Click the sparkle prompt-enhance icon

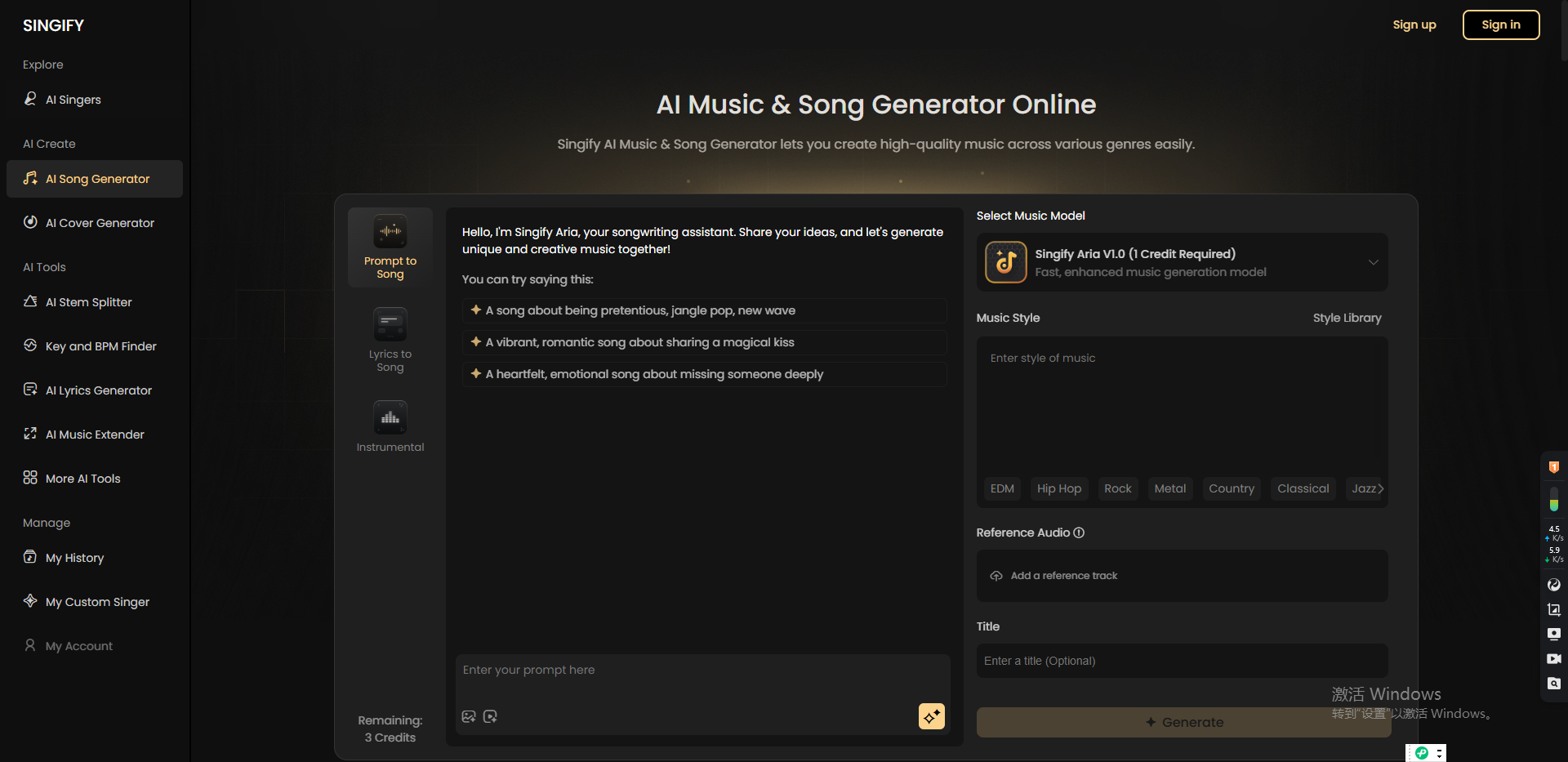(931, 716)
